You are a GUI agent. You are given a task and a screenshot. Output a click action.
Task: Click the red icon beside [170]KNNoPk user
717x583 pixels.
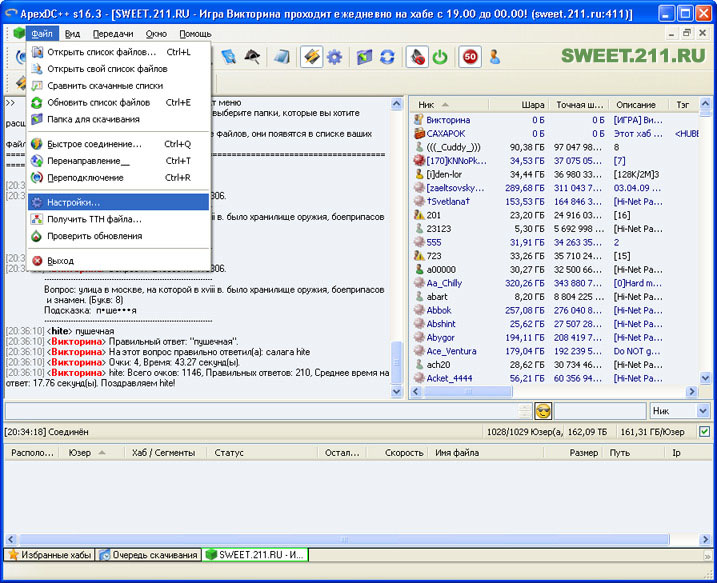(419, 160)
